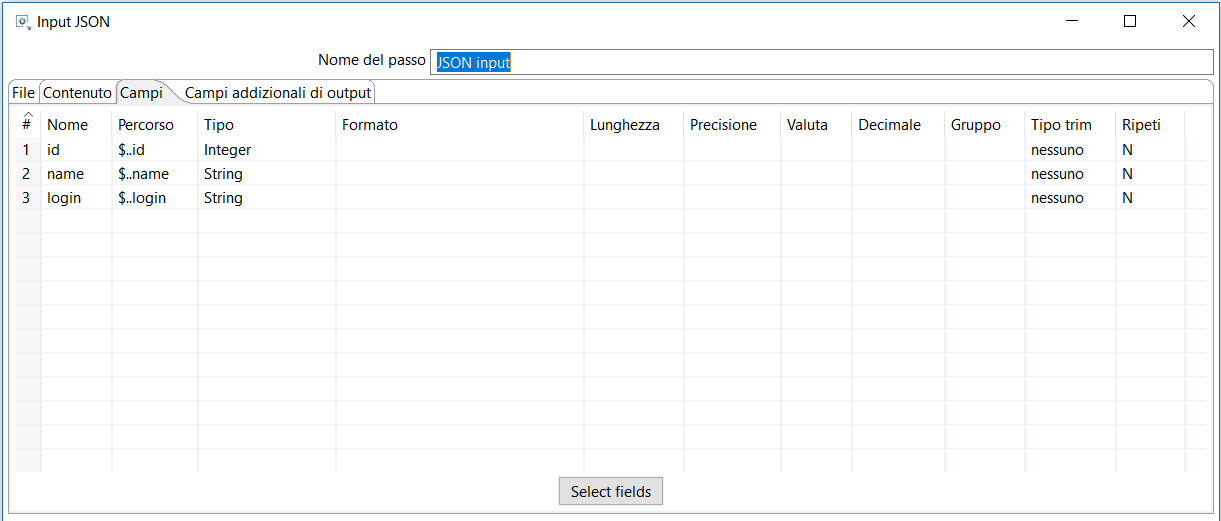Click Ripeti 'N' cell in login row
1221x521 pixels.
(x=1150, y=198)
